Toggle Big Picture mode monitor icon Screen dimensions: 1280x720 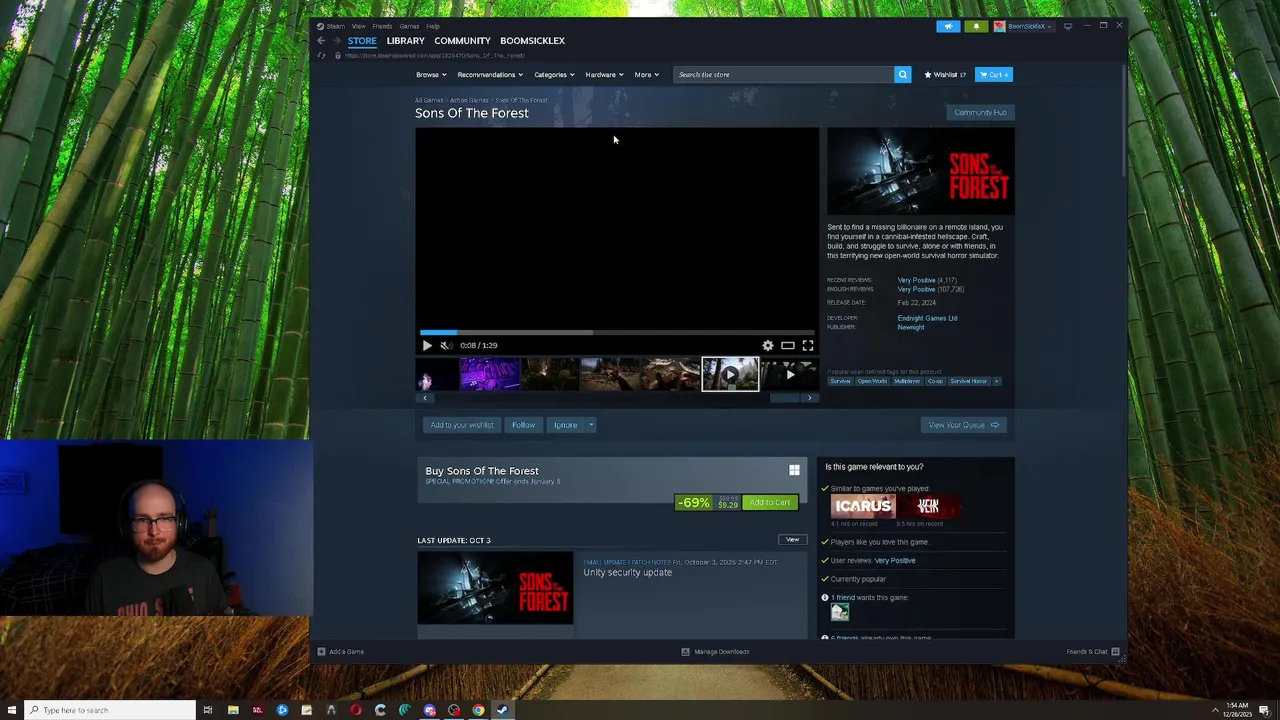click(x=1067, y=26)
